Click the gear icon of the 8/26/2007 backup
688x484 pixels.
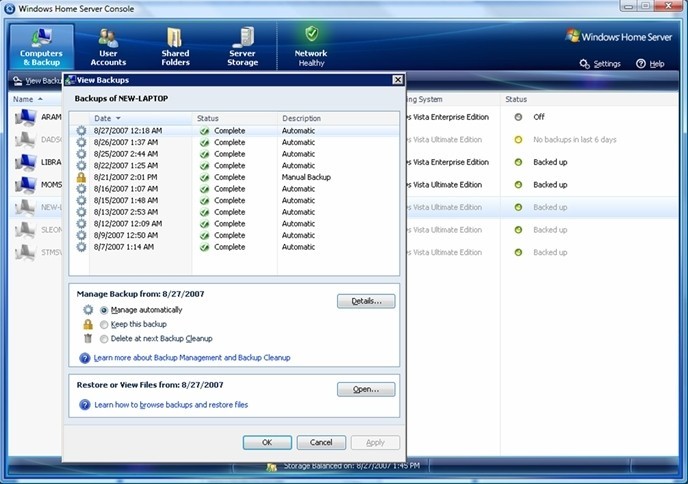click(x=81, y=142)
